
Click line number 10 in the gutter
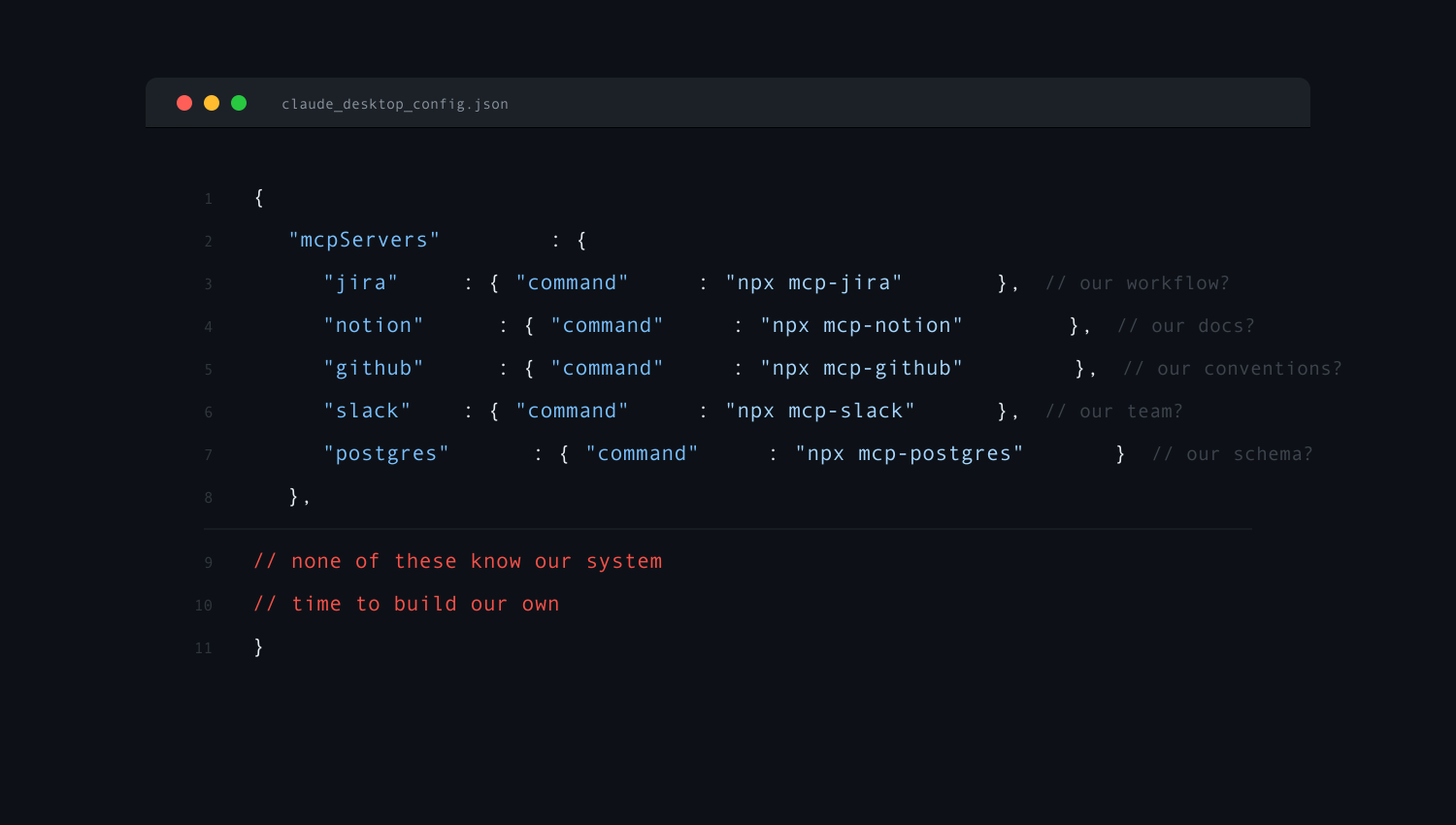pos(203,606)
